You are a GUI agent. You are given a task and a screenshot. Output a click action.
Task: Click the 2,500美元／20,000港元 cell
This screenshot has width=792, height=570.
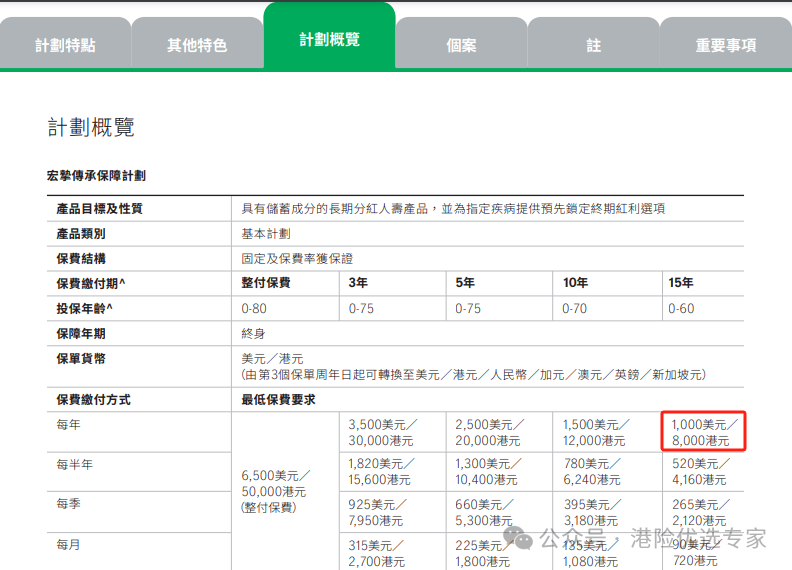(489, 433)
